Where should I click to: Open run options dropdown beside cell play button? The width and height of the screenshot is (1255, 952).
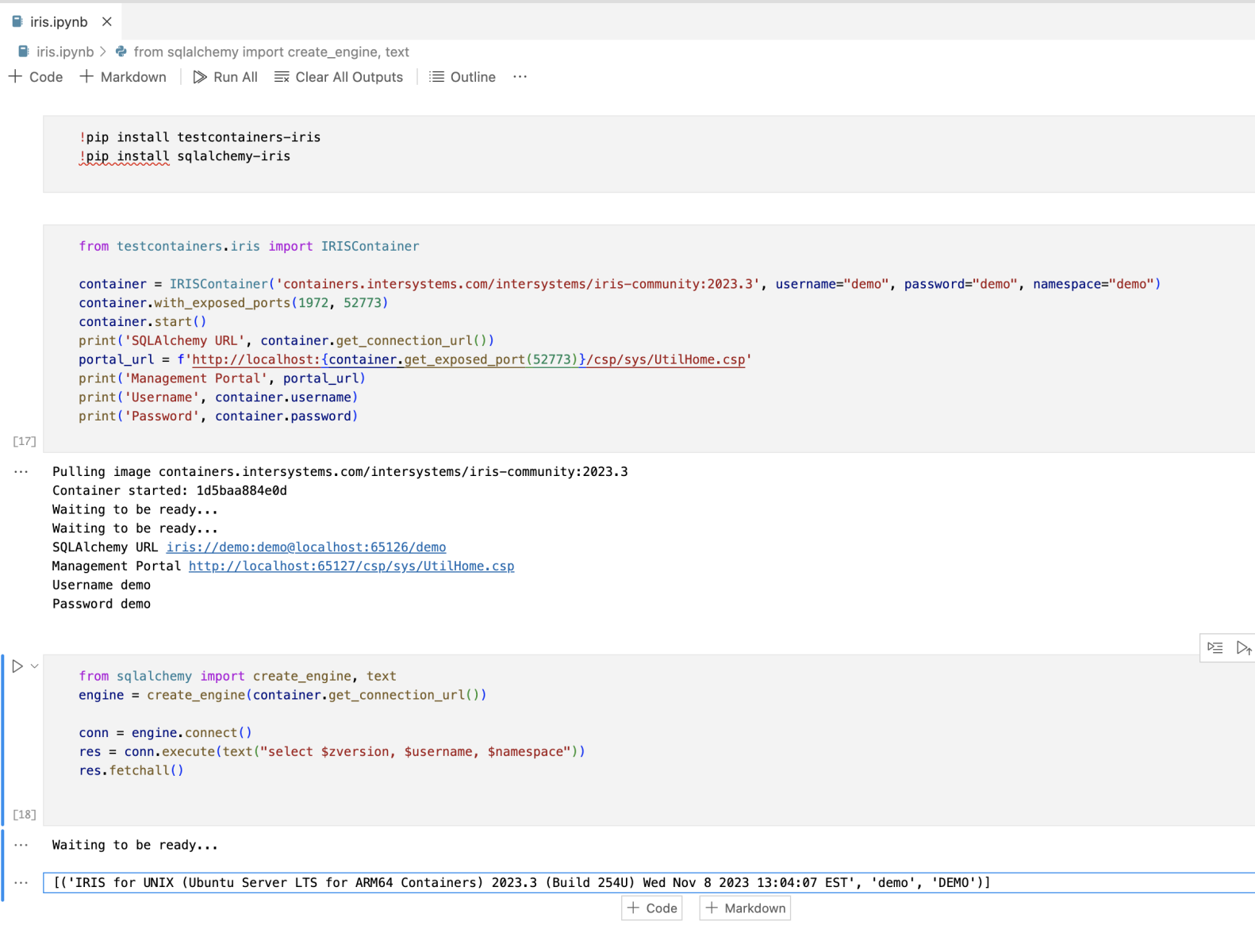pos(35,666)
